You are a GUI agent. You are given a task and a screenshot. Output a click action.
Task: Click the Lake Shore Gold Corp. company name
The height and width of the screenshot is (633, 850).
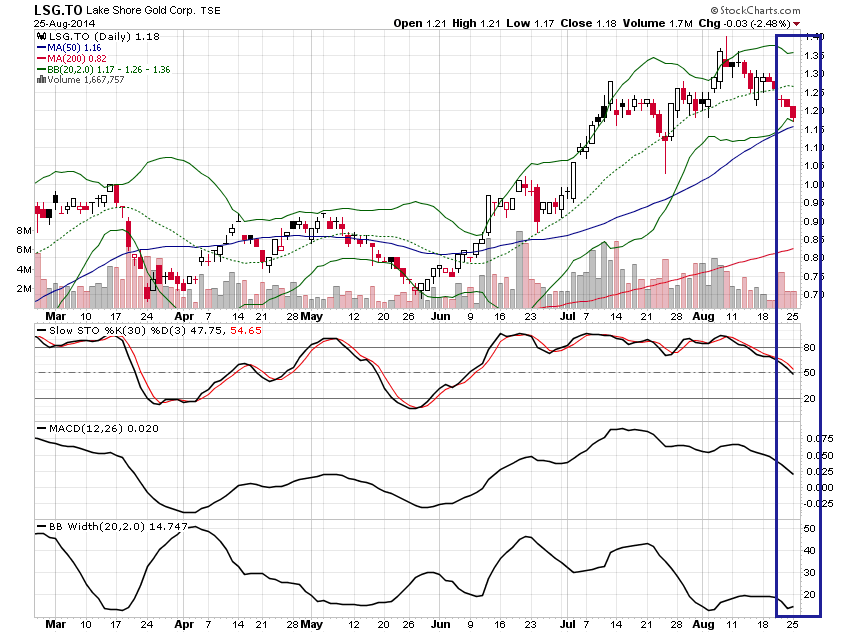coord(140,10)
